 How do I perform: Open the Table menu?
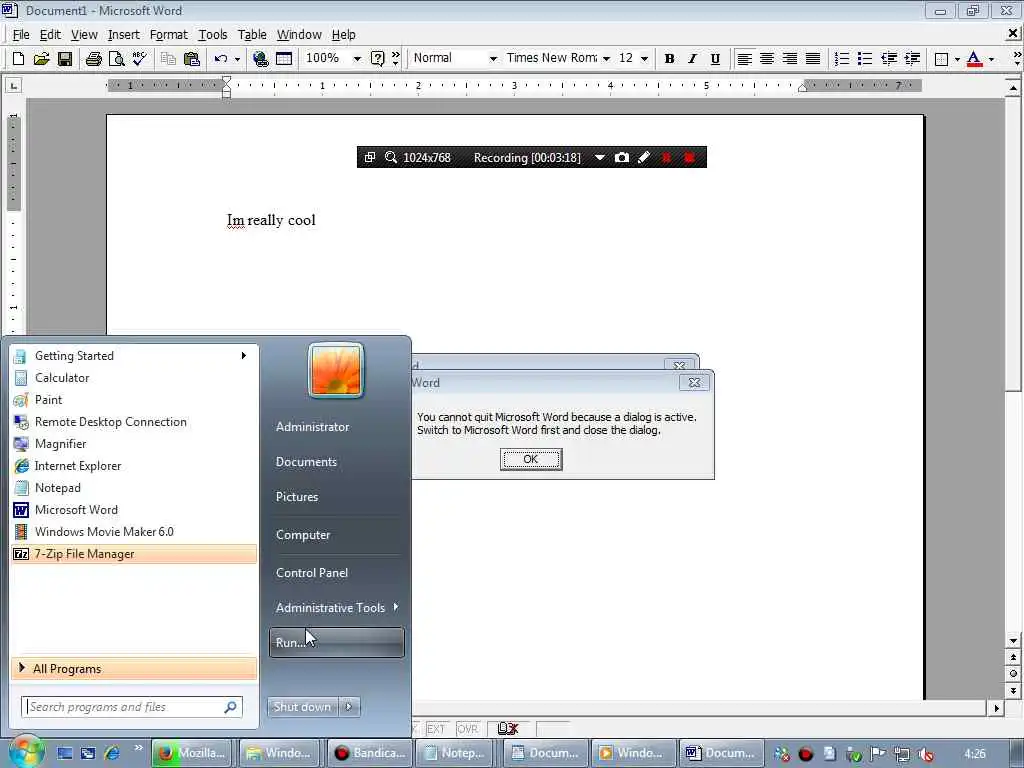pos(252,35)
